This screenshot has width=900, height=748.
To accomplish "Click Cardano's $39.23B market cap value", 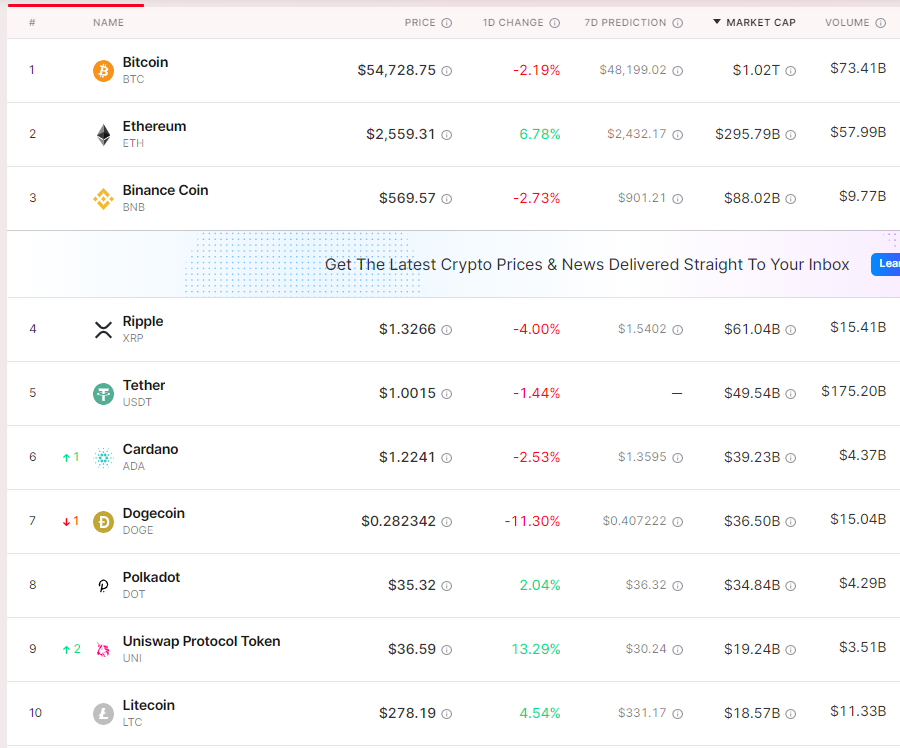I will click(752, 458).
